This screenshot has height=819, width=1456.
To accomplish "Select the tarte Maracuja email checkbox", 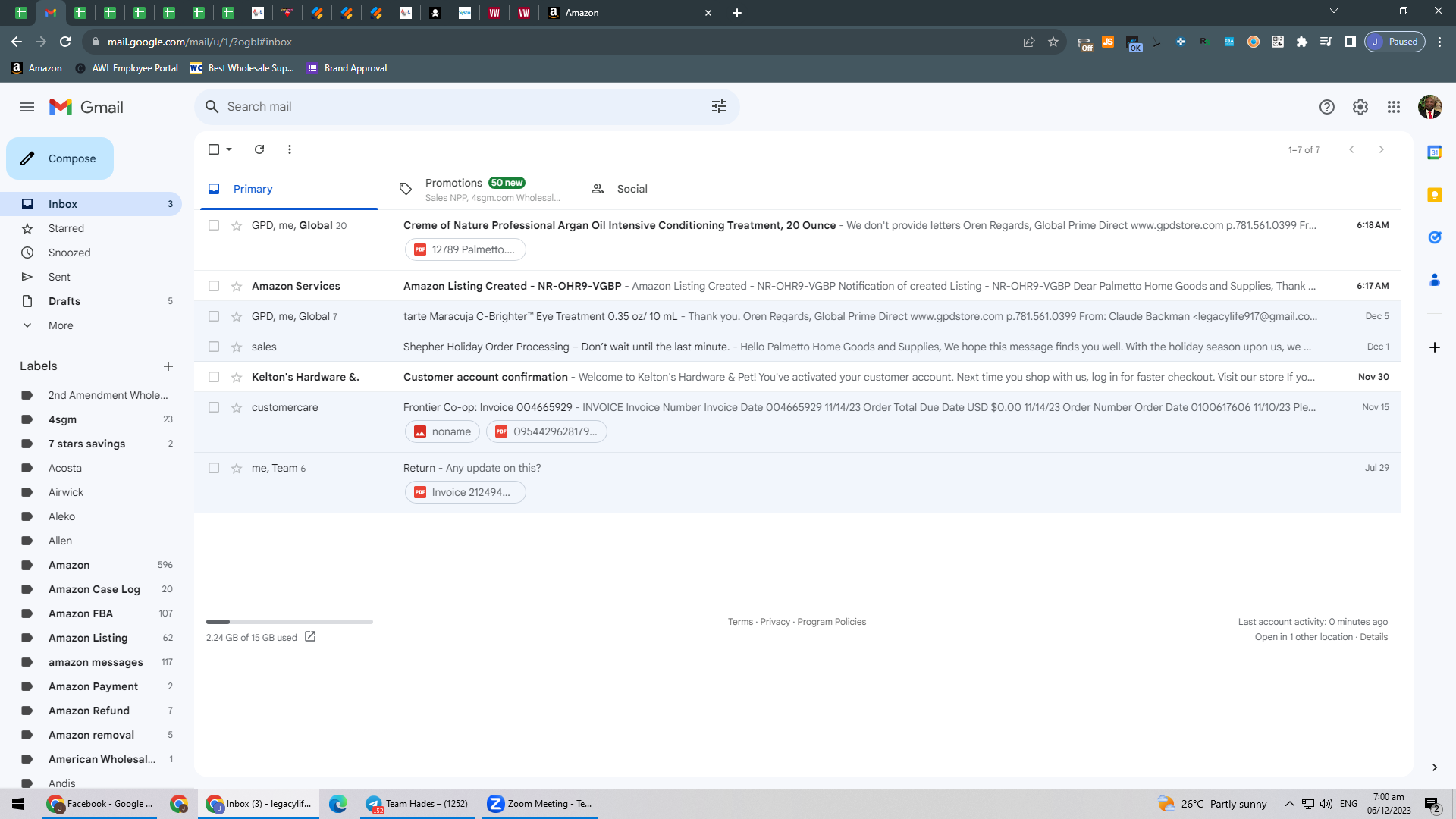I will pyautogui.click(x=214, y=316).
